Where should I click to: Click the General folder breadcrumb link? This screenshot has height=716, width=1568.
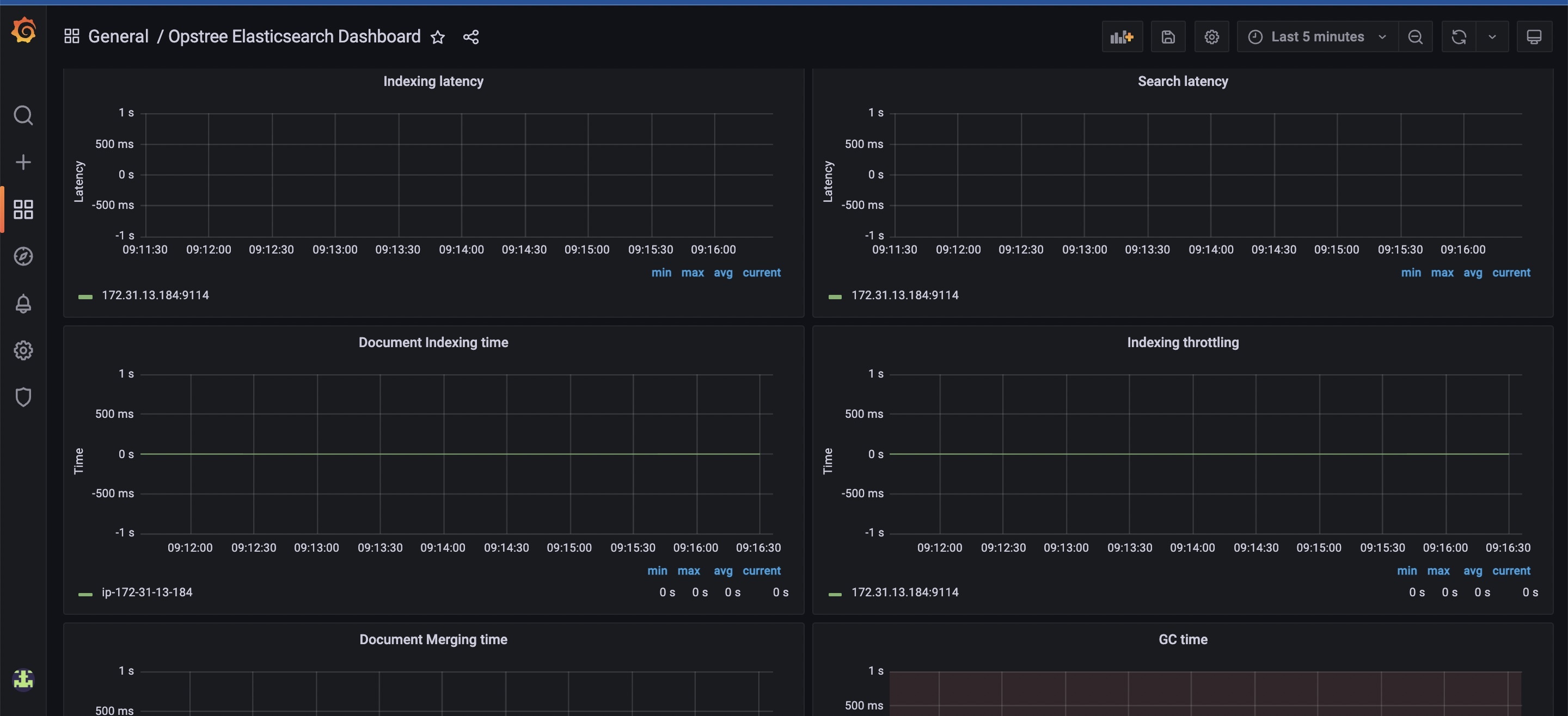point(118,36)
